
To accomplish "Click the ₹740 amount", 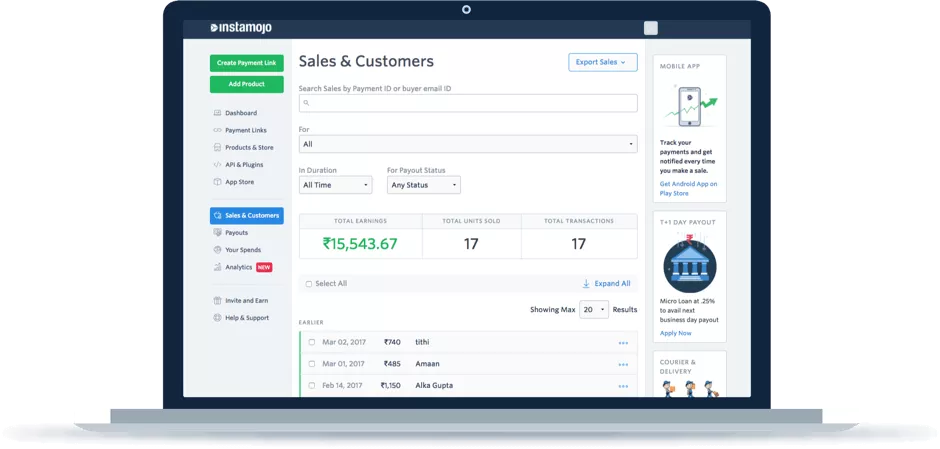I will coord(392,342).
